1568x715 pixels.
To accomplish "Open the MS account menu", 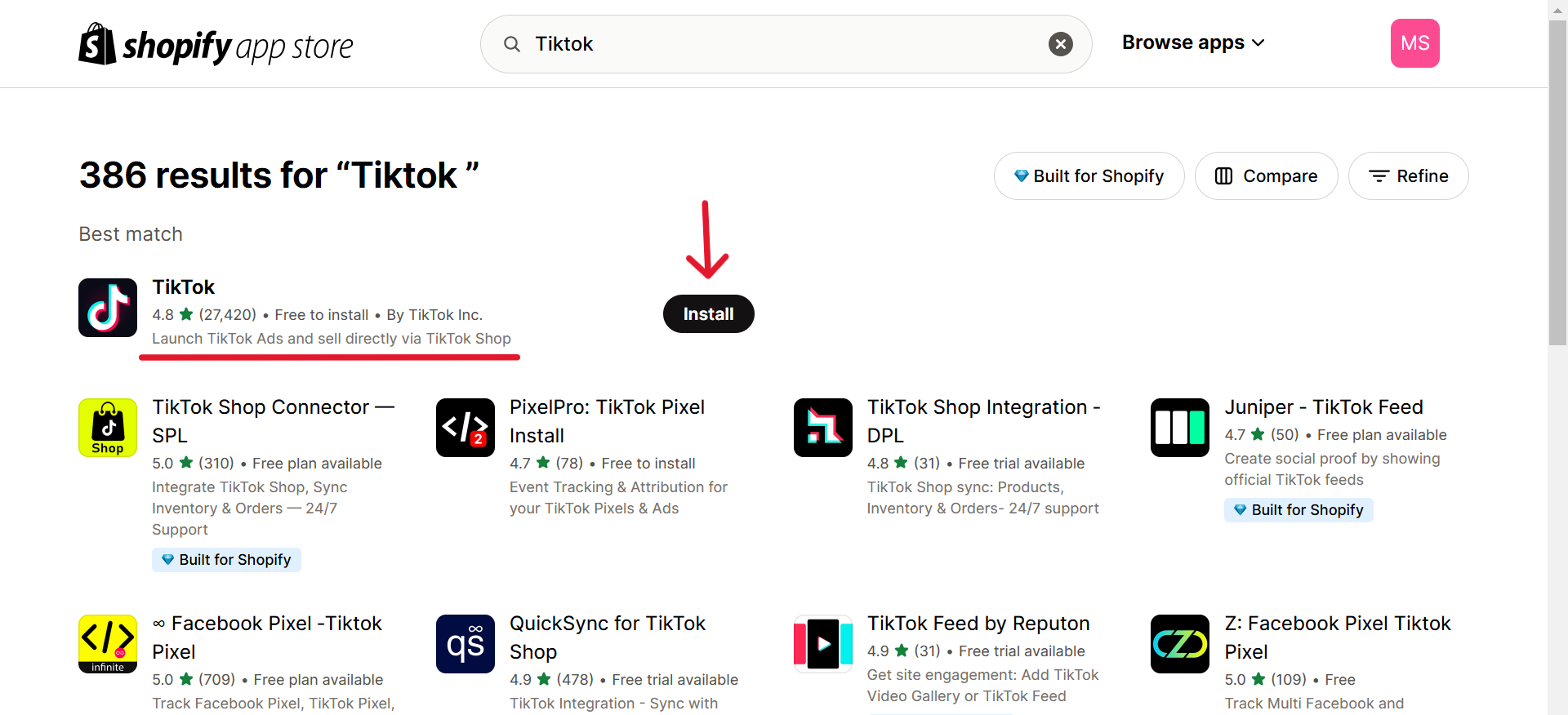I will pos(1414,43).
